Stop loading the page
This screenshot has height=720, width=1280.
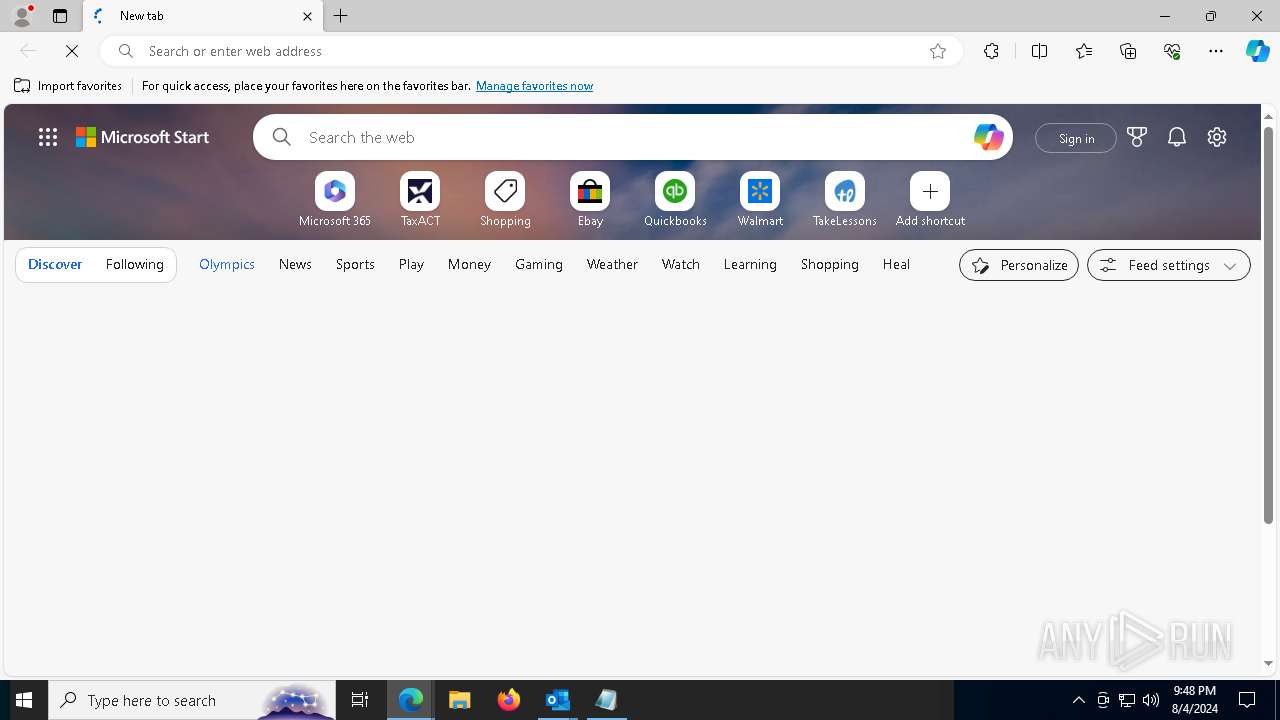tap(72, 51)
